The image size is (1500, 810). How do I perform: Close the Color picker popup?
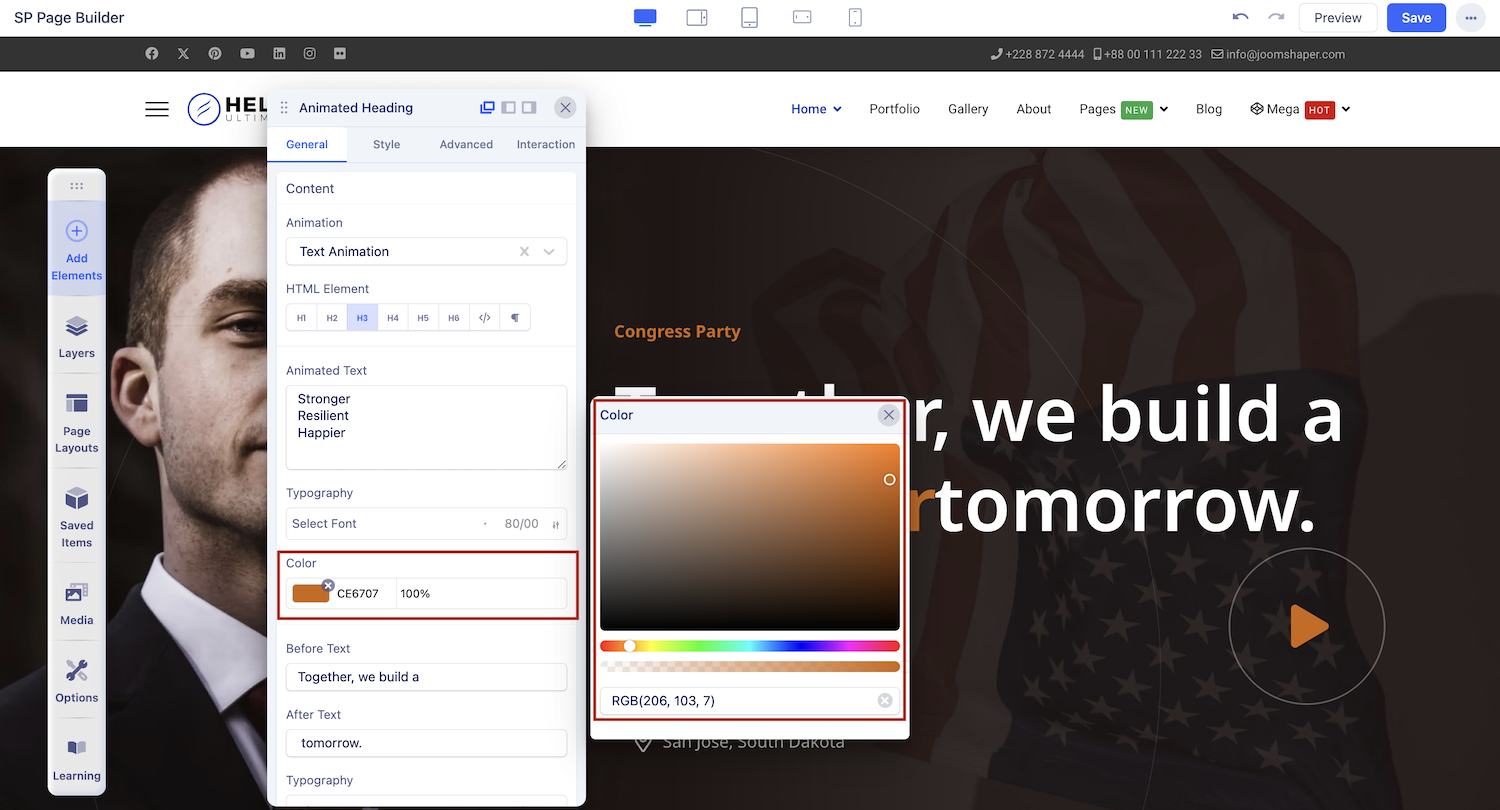coord(888,415)
